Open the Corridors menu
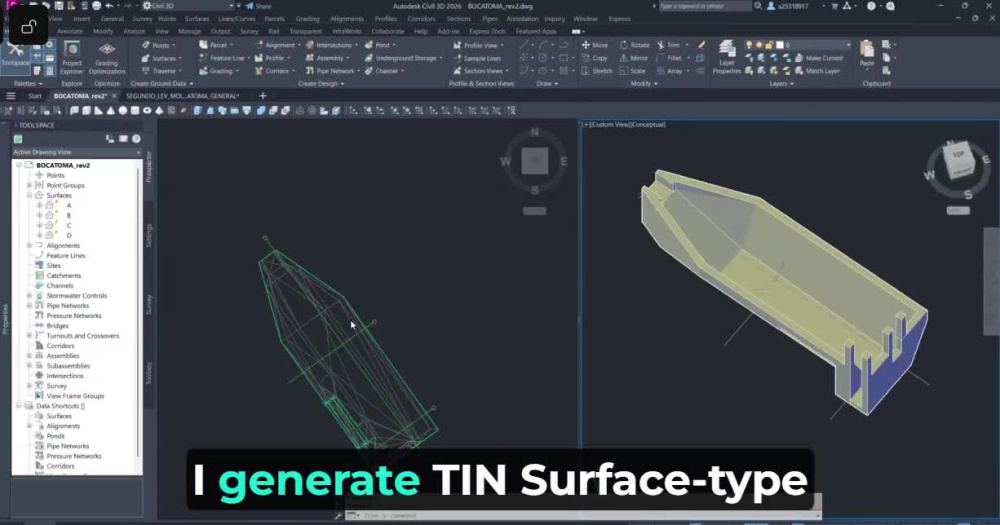1000x525 pixels. (421, 19)
